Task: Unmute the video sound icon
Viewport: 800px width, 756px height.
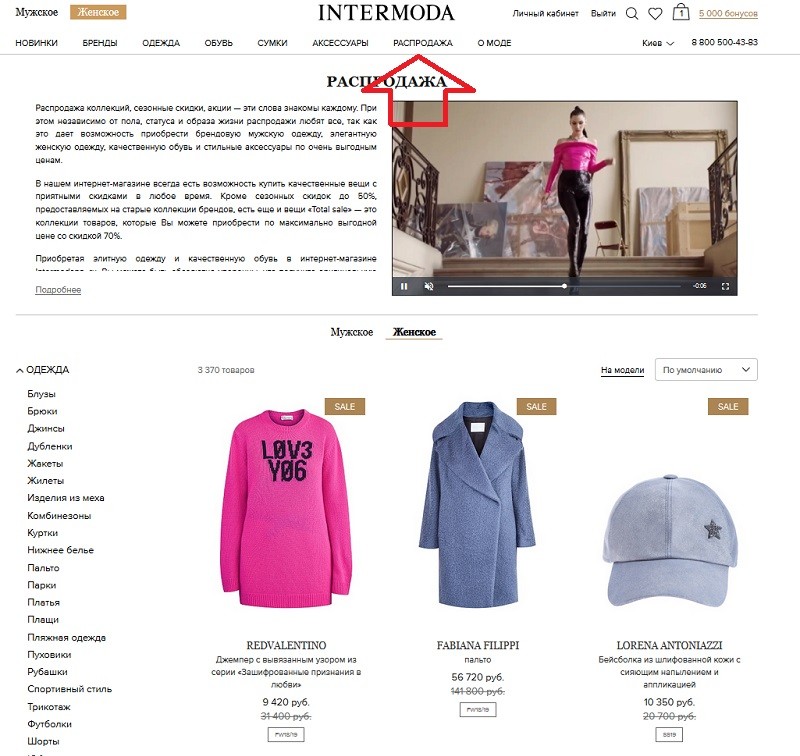Action: click(429, 286)
